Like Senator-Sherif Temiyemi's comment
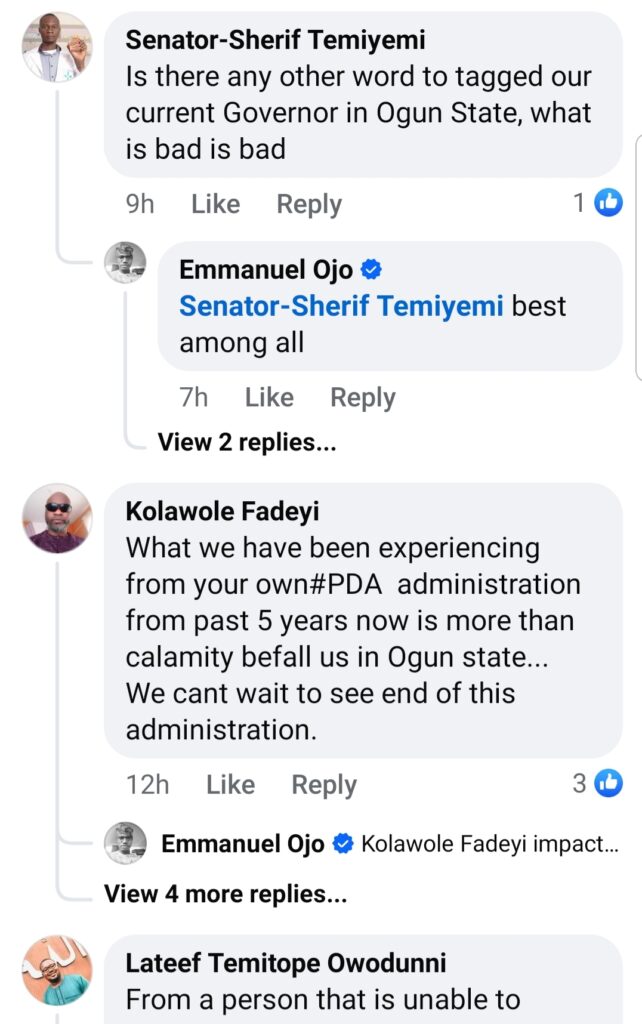Image resolution: width=642 pixels, height=1024 pixels. pyautogui.click(x=215, y=204)
